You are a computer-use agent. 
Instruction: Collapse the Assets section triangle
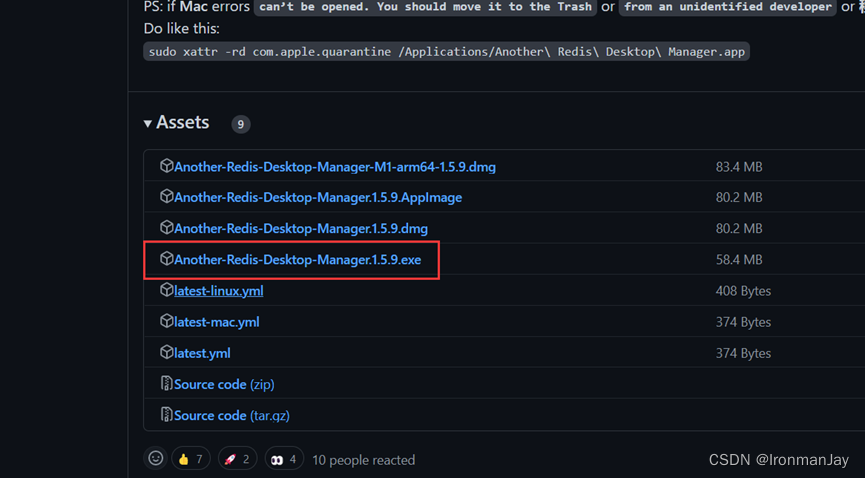click(x=148, y=124)
